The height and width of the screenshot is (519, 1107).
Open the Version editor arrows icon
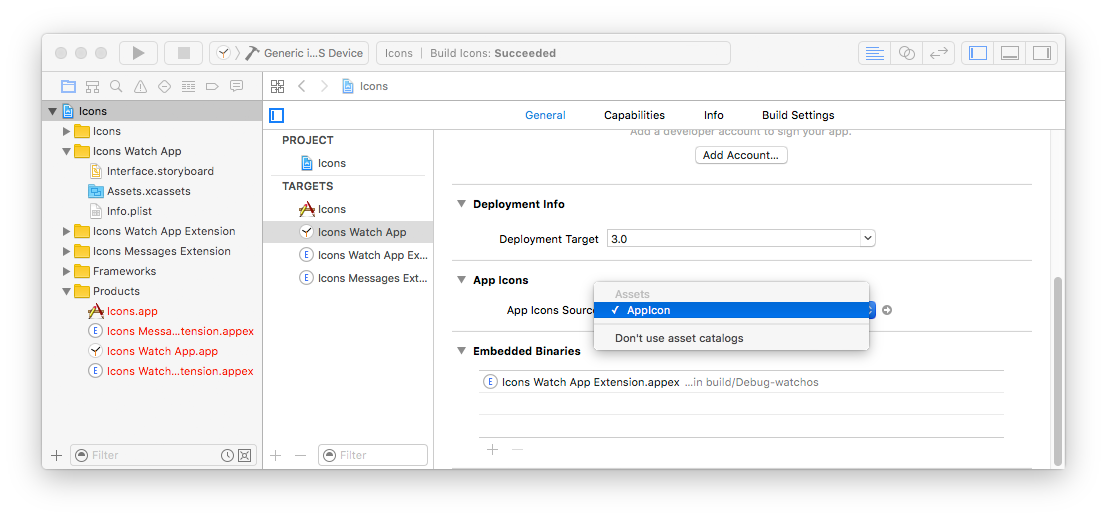(x=938, y=53)
